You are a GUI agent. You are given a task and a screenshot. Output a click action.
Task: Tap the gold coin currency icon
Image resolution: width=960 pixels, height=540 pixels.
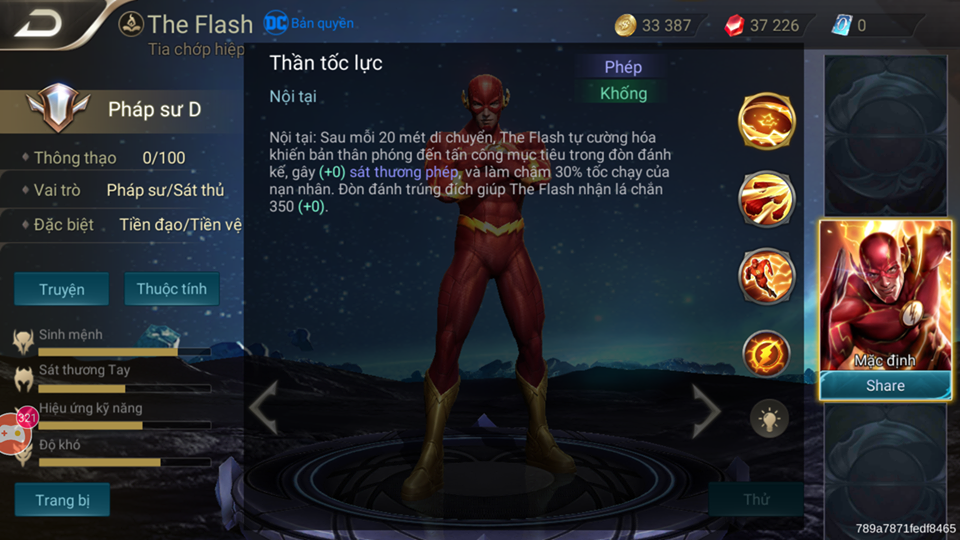coord(626,25)
